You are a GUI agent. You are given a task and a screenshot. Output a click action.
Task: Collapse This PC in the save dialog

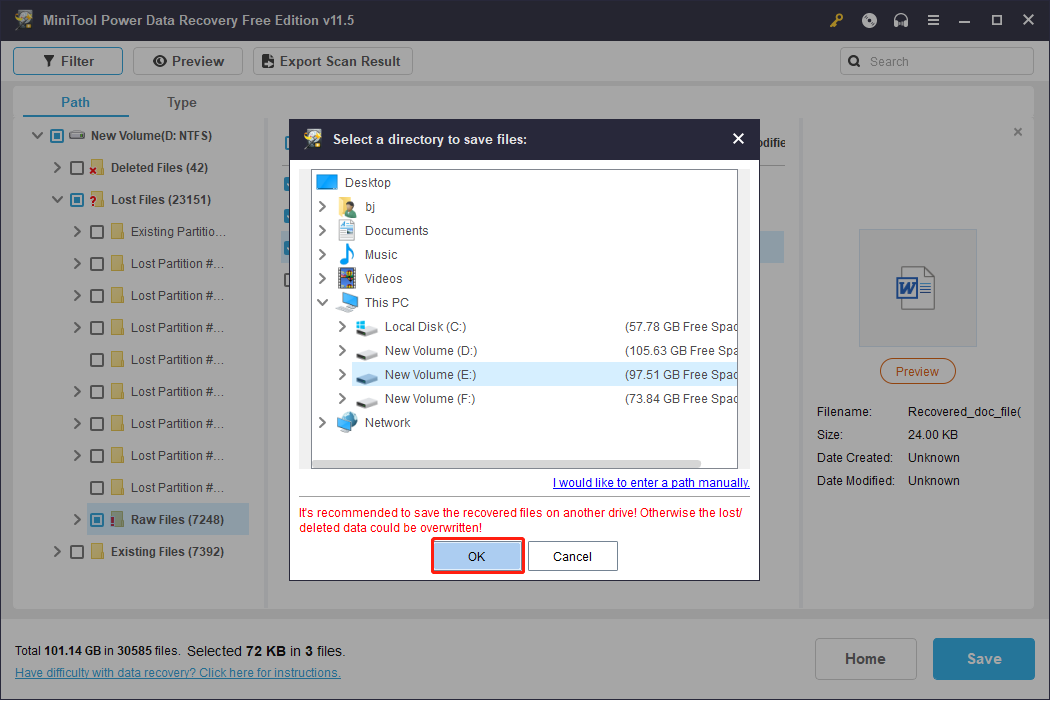[323, 302]
